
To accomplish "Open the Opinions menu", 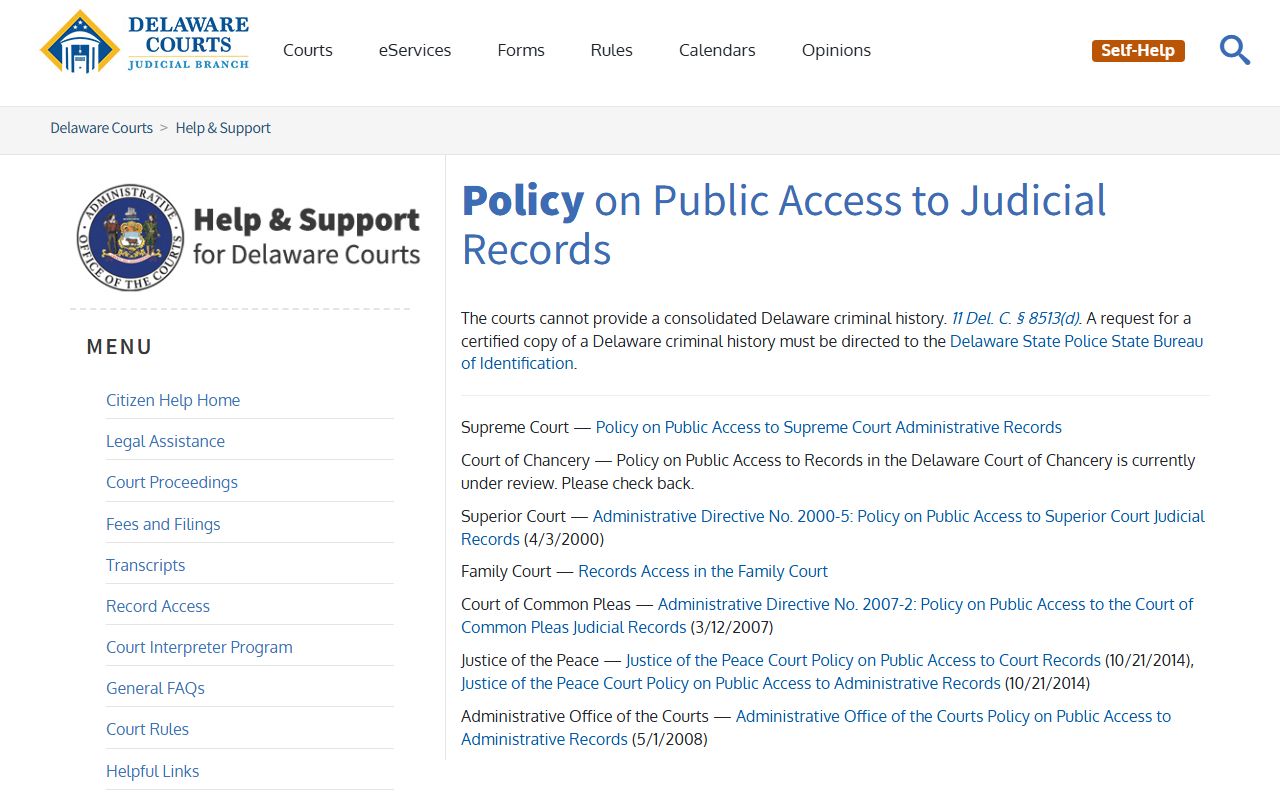I will pyautogui.click(x=836, y=50).
